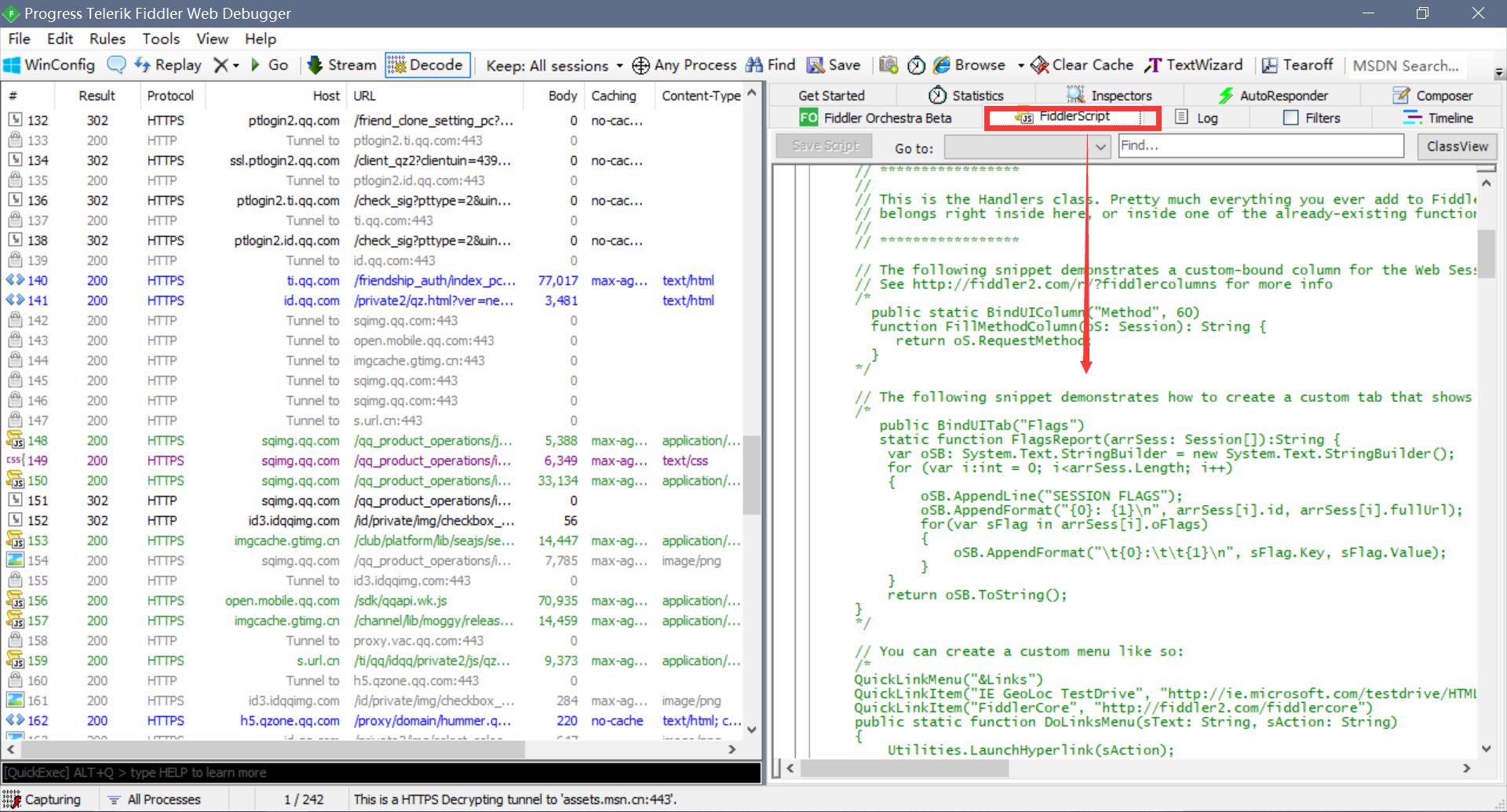Image resolution: width=1507 pixels, height=812 pixels.
Task: Click All Processes filter in status bar
Action: pyautogui.click(x=155, y=799)
